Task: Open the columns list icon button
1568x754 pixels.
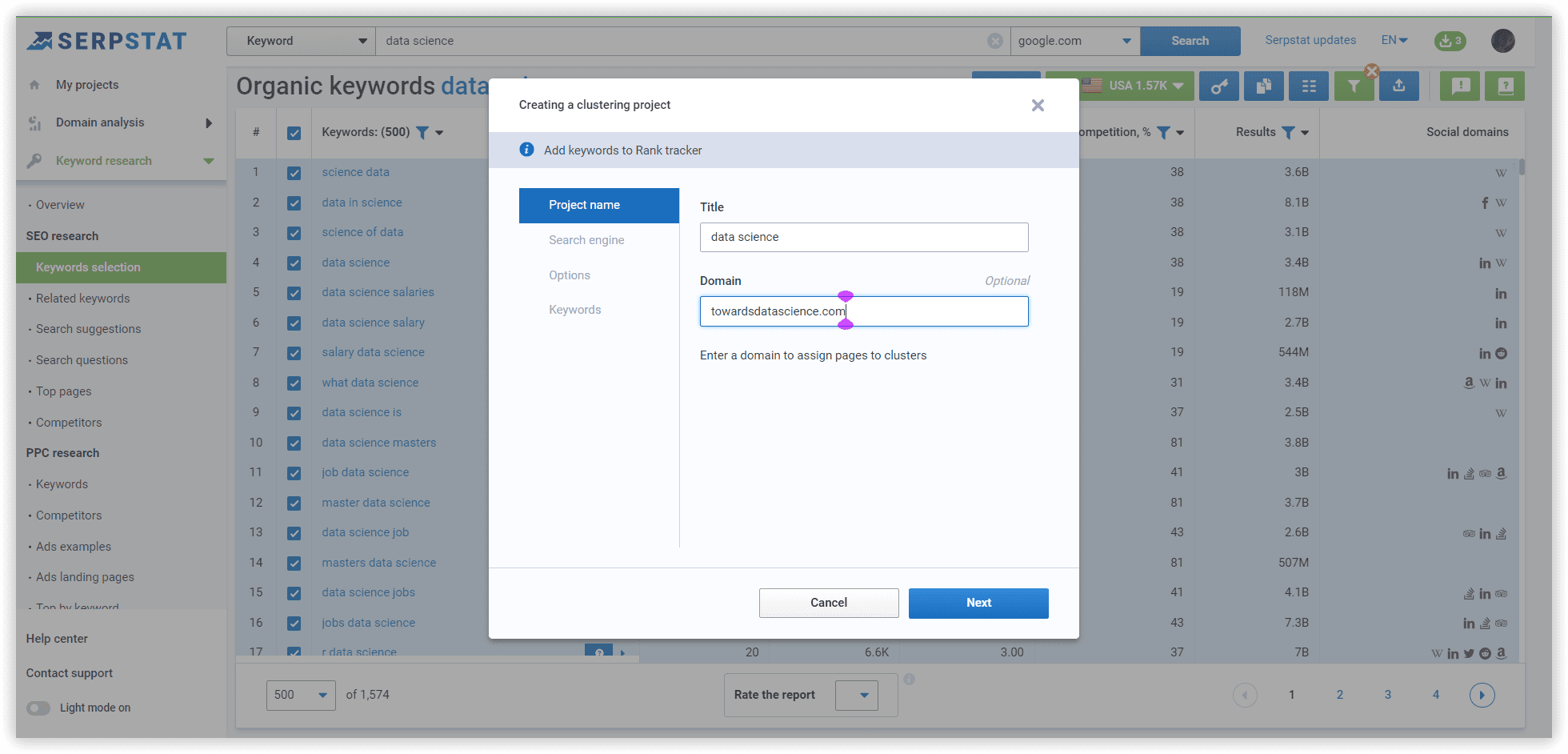Action: point(1309,86)
